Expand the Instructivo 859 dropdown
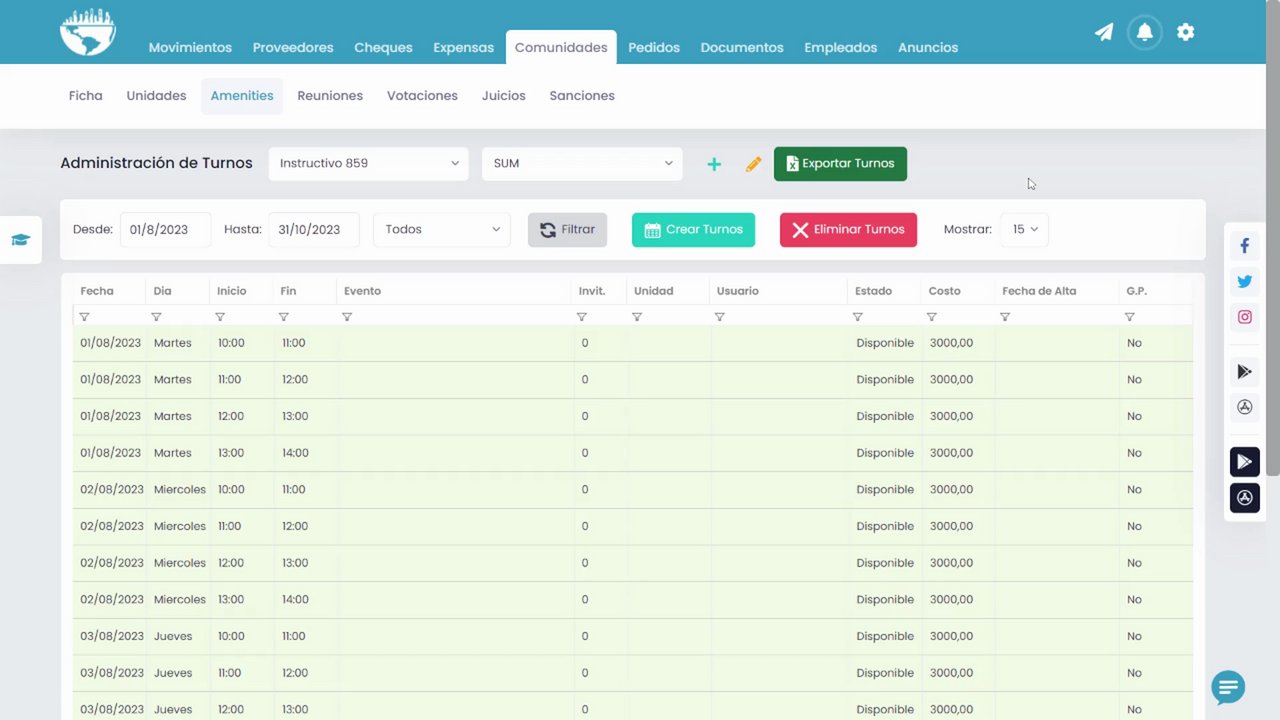Screen dimensions: 1280x720 point(368,163)
